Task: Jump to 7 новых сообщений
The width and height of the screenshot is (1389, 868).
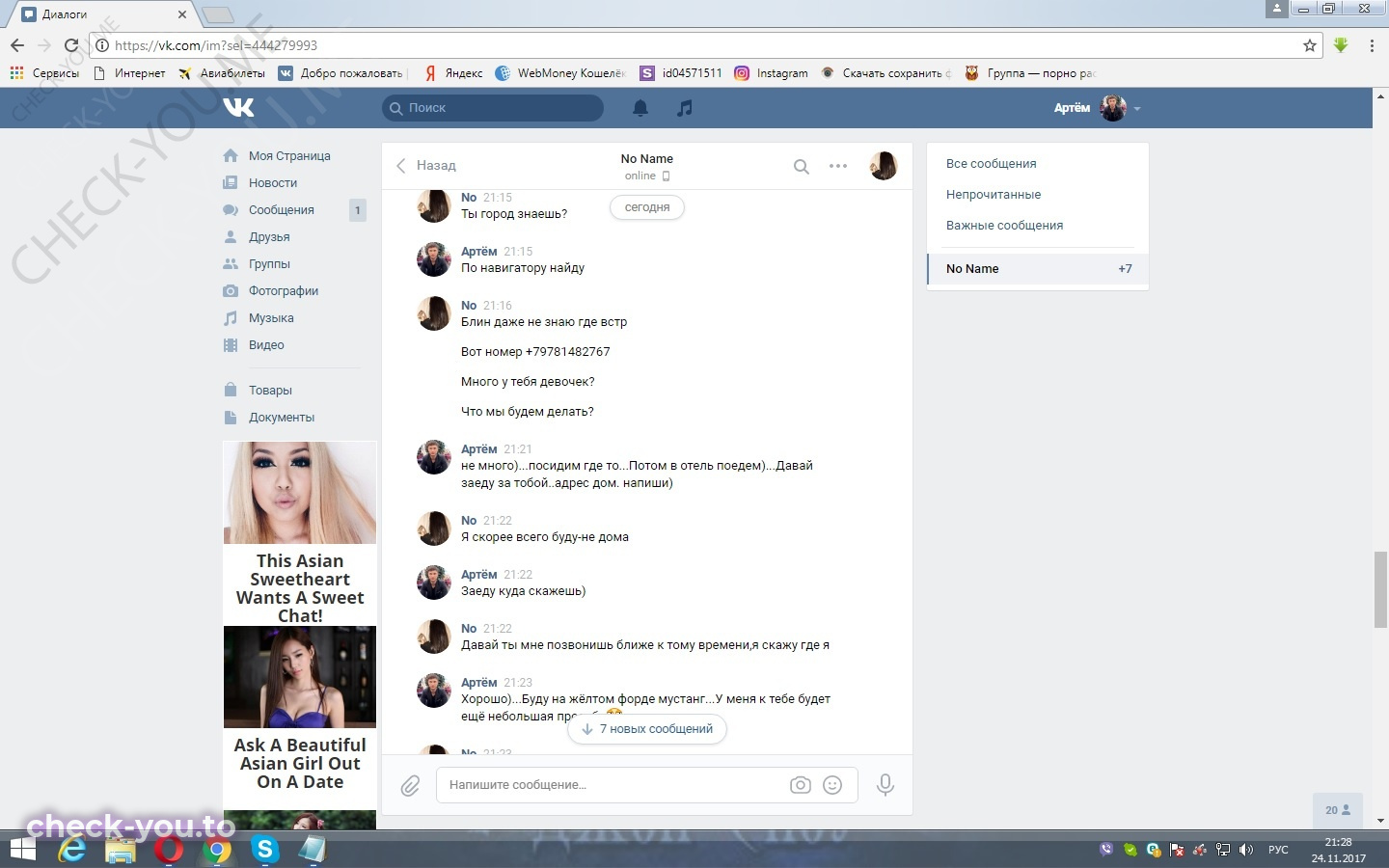Action: pyautogui.click(x=647, y=729)
